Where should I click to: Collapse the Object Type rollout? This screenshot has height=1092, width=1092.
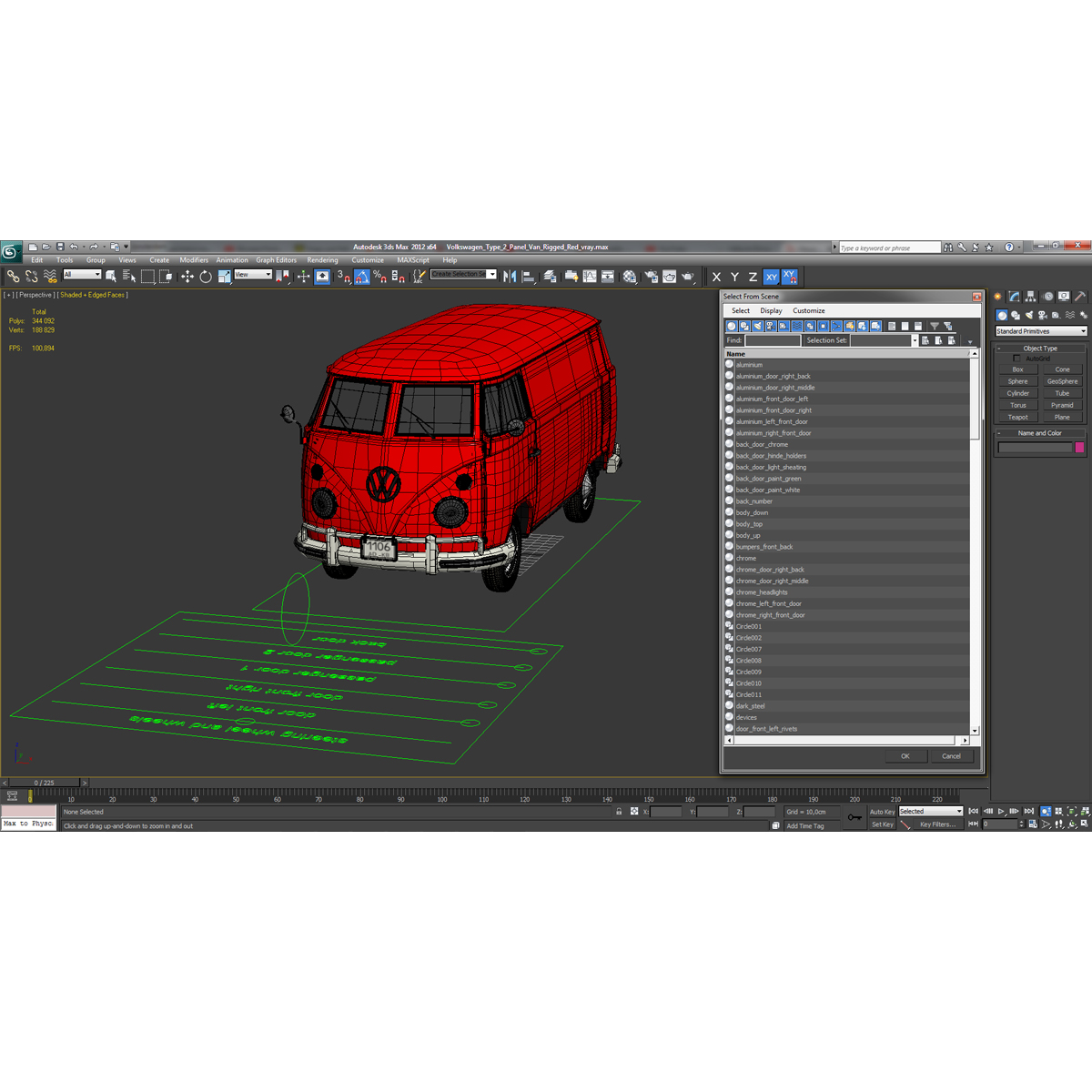[1040, 349]
